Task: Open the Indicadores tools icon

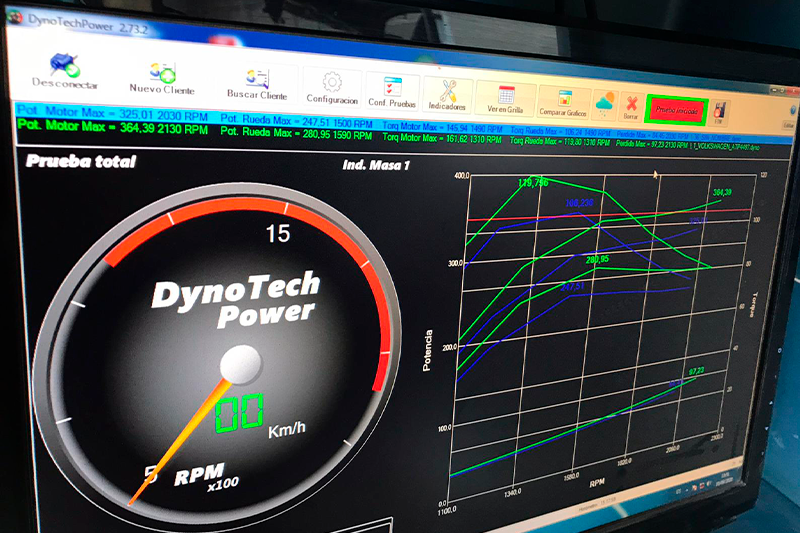Action: click(x=447, y=95)
